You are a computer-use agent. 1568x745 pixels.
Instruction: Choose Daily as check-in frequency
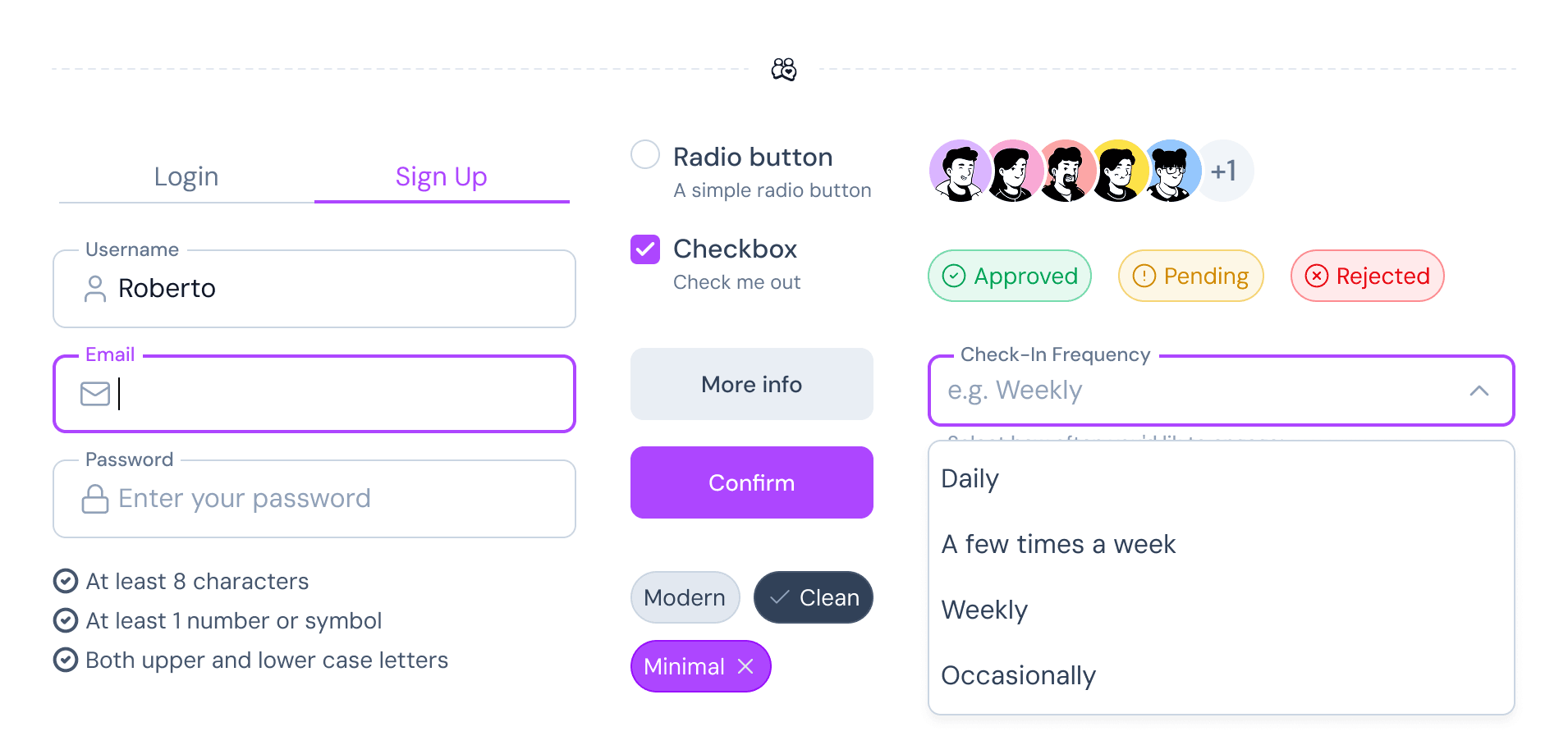pyautogui.click(x=970, y=478)
